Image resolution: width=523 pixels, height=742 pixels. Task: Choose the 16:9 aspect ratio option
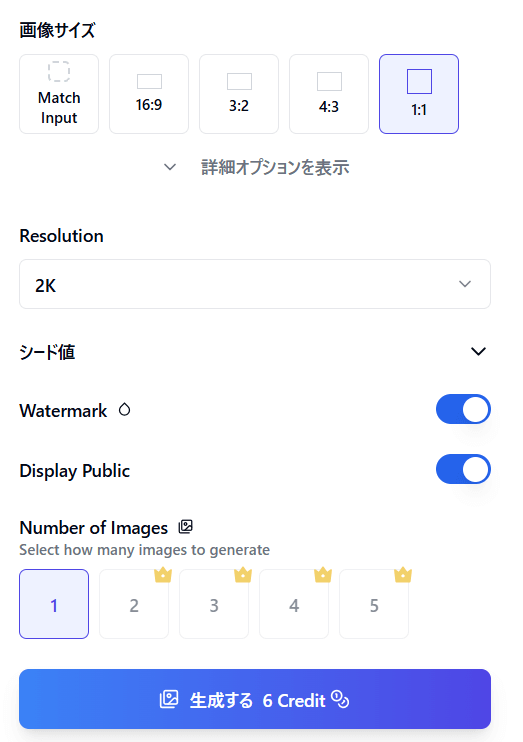tap(149, 94)
